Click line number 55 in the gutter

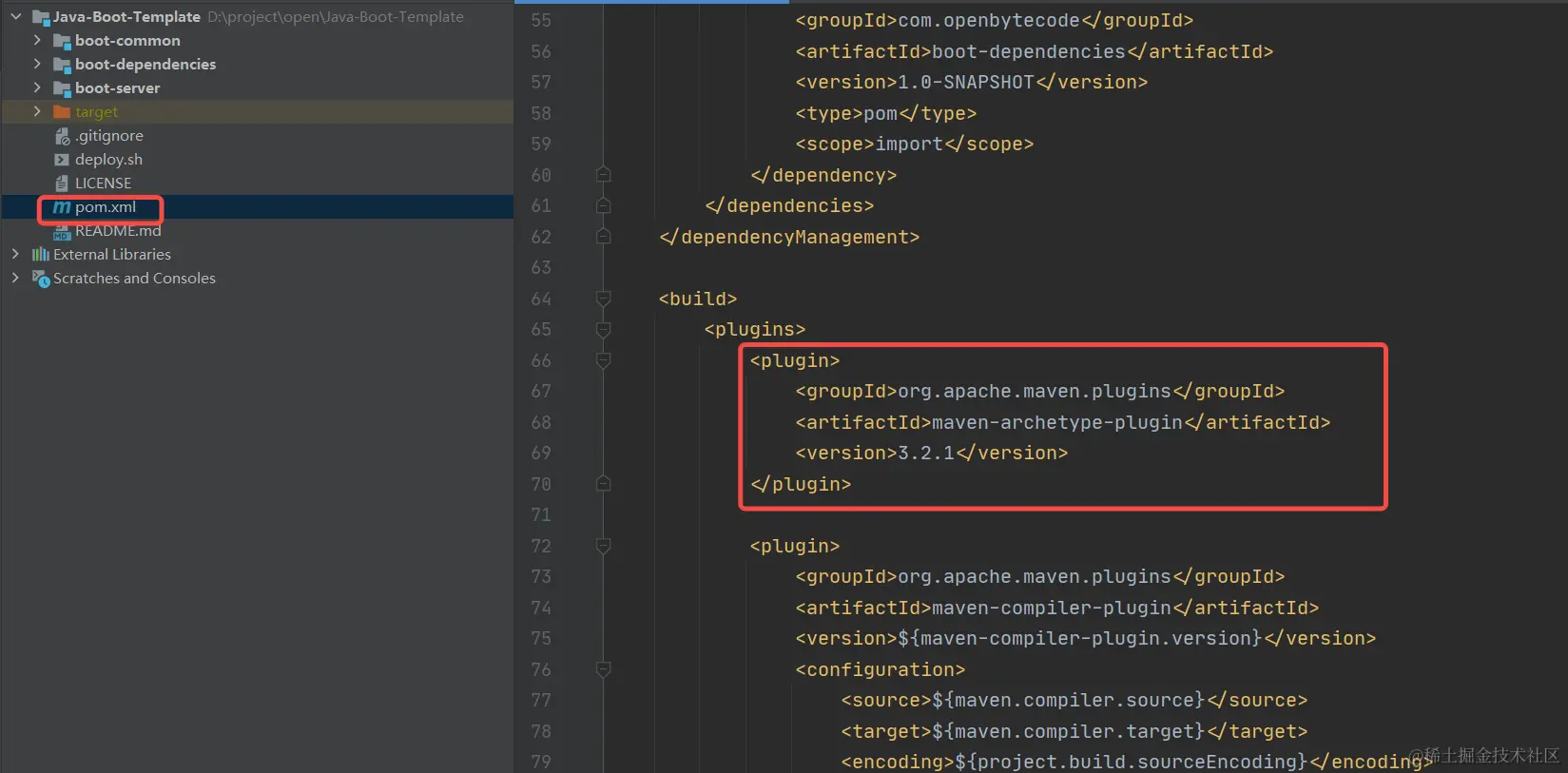(x=541, y=20)
